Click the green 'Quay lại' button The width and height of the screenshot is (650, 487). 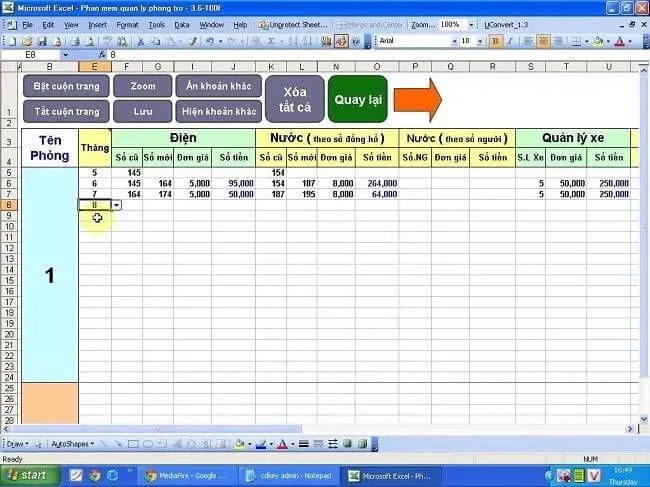pos(357,99)
